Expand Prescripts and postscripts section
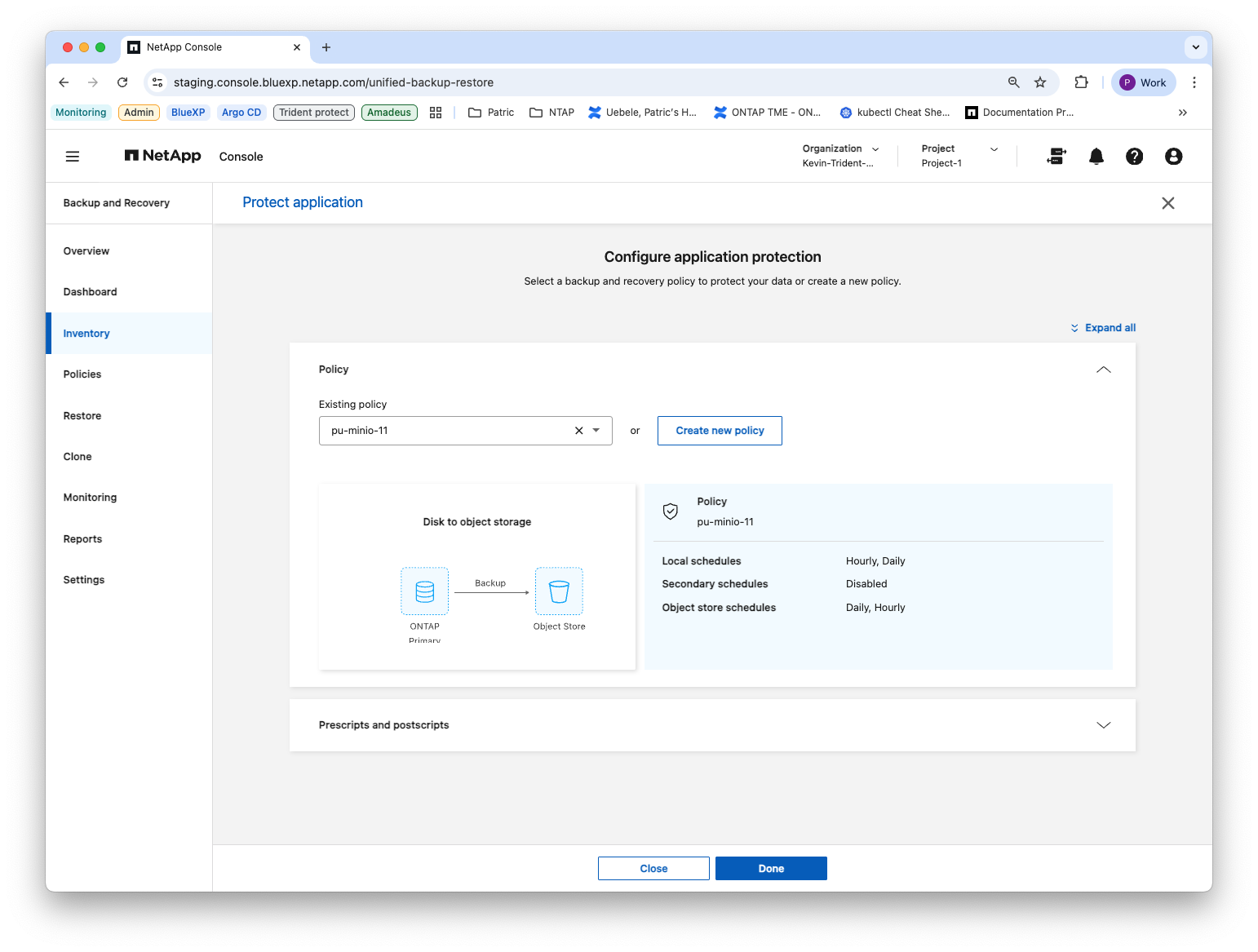The image size is (1258, 952). (x=1103, y=725)
